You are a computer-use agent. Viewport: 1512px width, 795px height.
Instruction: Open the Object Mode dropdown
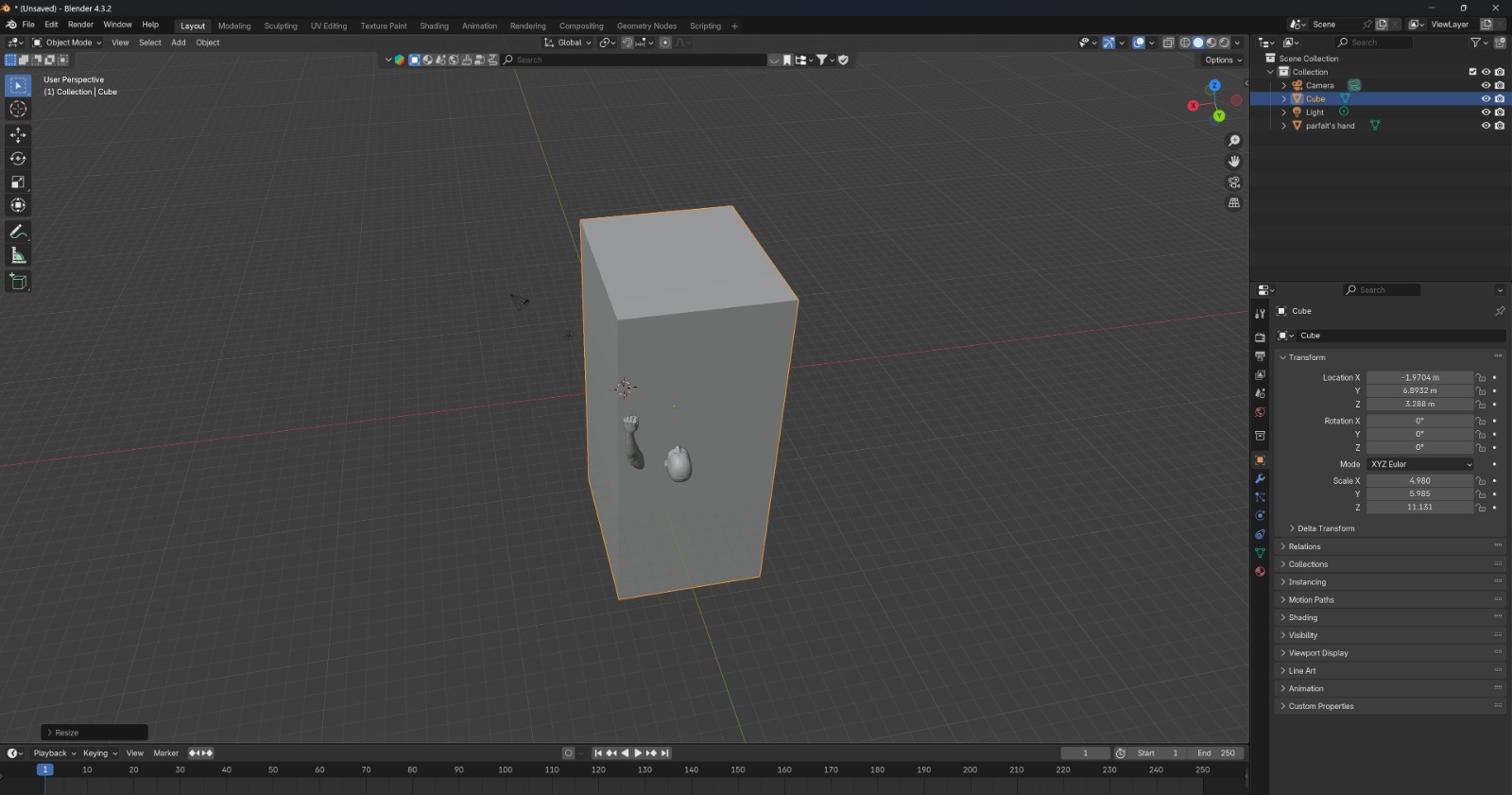coord(67,43)
